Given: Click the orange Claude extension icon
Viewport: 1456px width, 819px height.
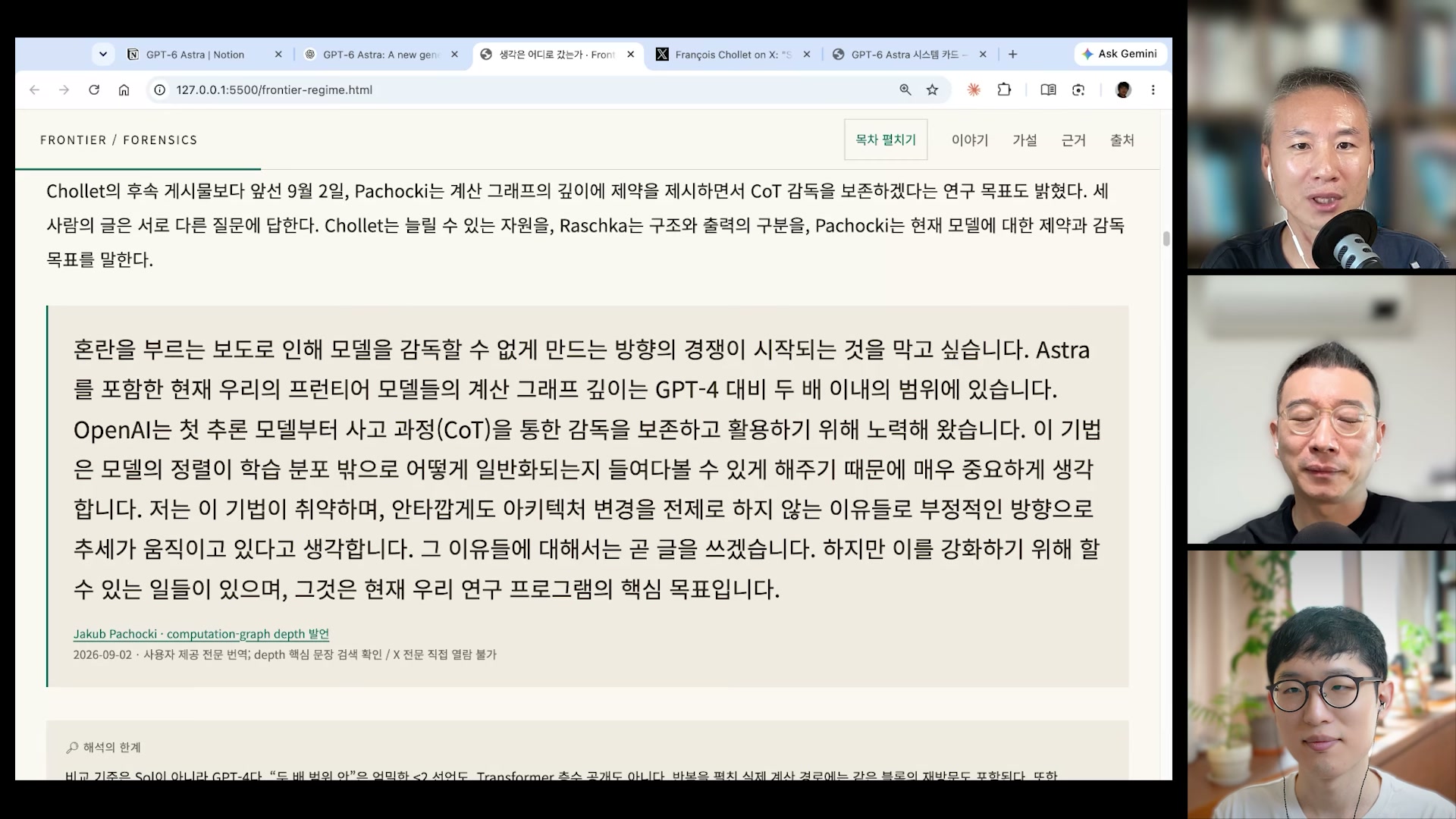Looking at the screenshot, I should tap(974, 89).
